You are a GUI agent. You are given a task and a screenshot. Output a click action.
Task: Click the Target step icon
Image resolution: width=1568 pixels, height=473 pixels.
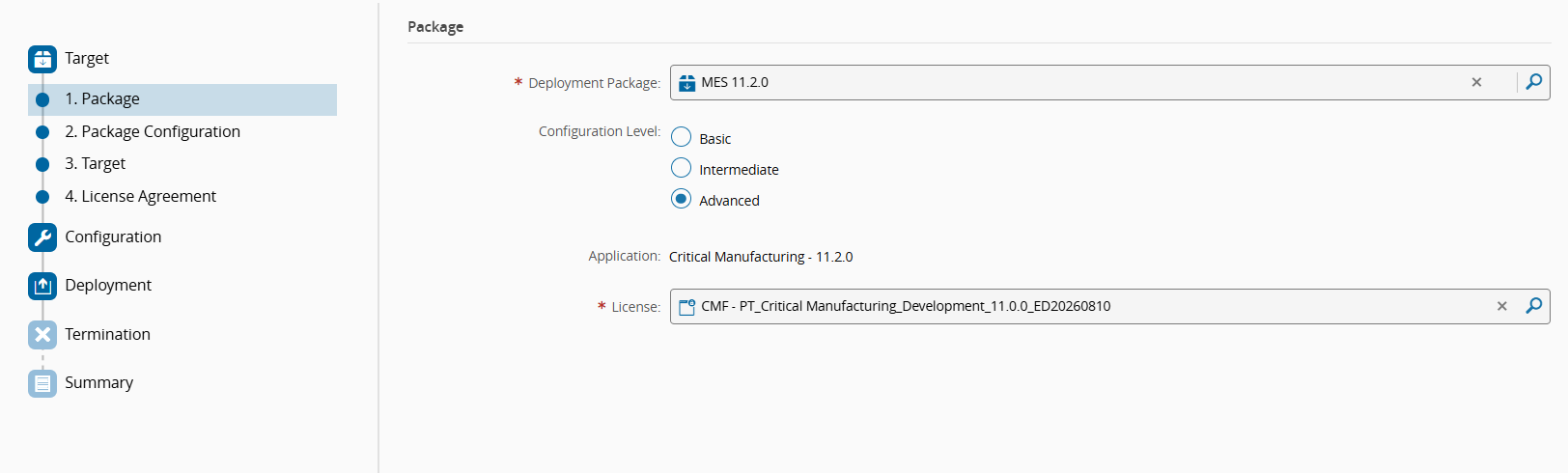(x=42, y=59)
